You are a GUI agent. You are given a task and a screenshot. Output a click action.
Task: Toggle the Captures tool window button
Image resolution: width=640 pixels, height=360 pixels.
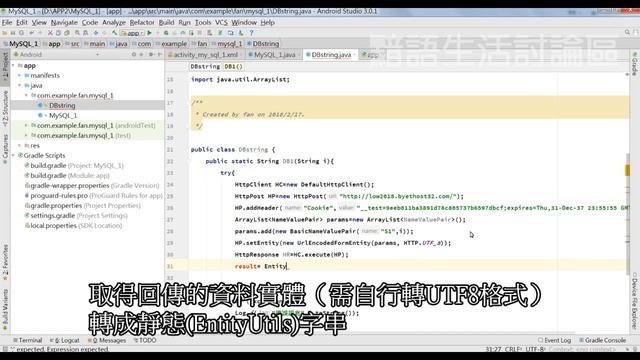click(x=5, y=149)
